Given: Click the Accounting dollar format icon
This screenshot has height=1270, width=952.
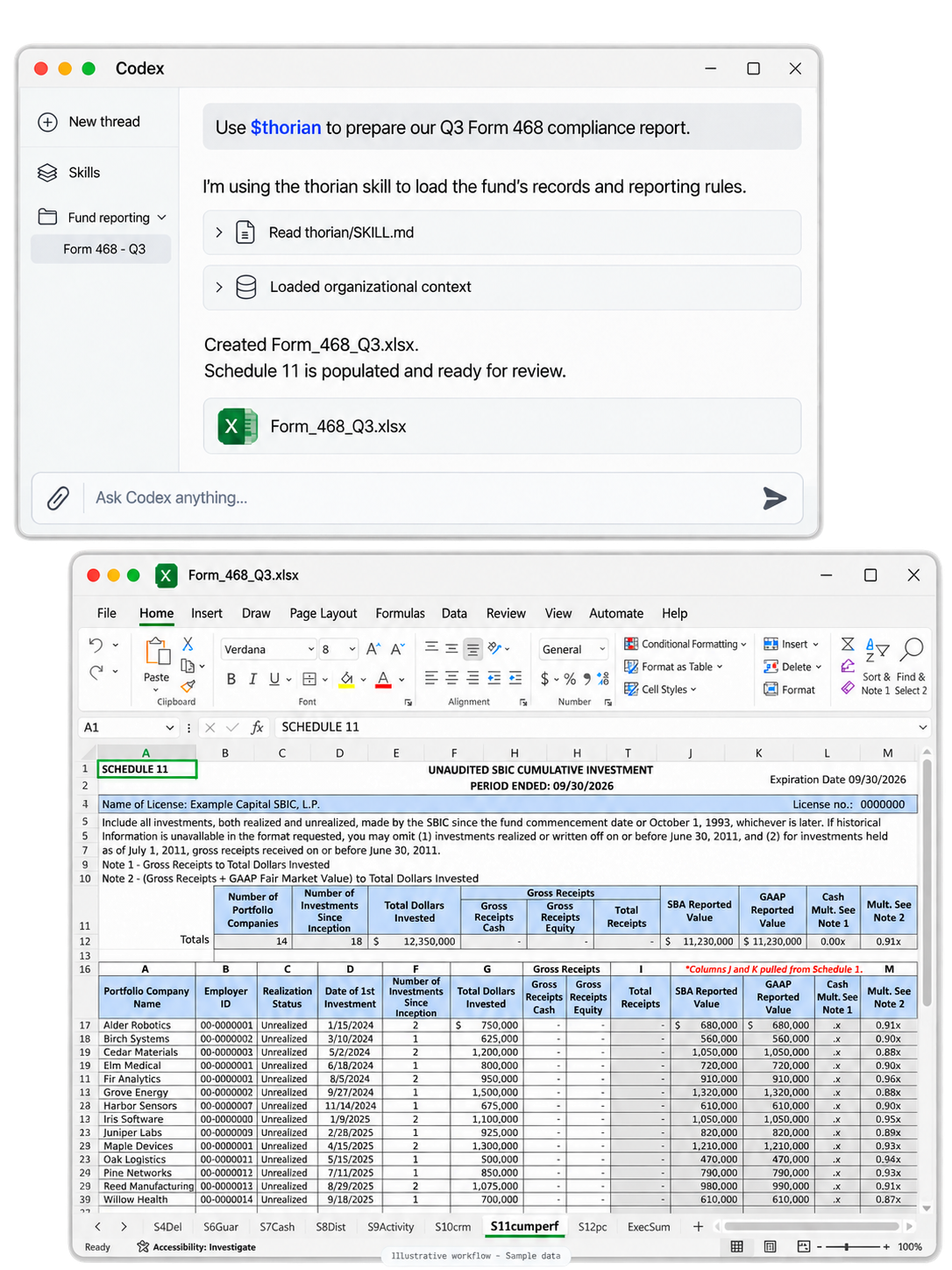Looking at the screenshot, I should click(x=545, y=679).
